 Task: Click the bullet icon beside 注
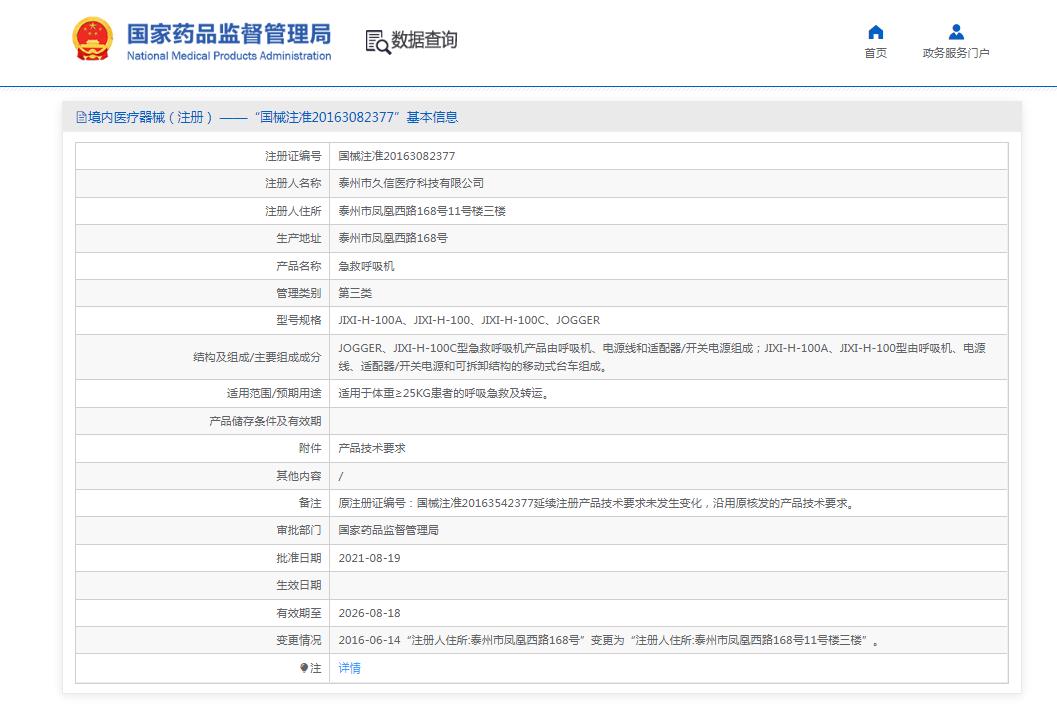(304, 668)
